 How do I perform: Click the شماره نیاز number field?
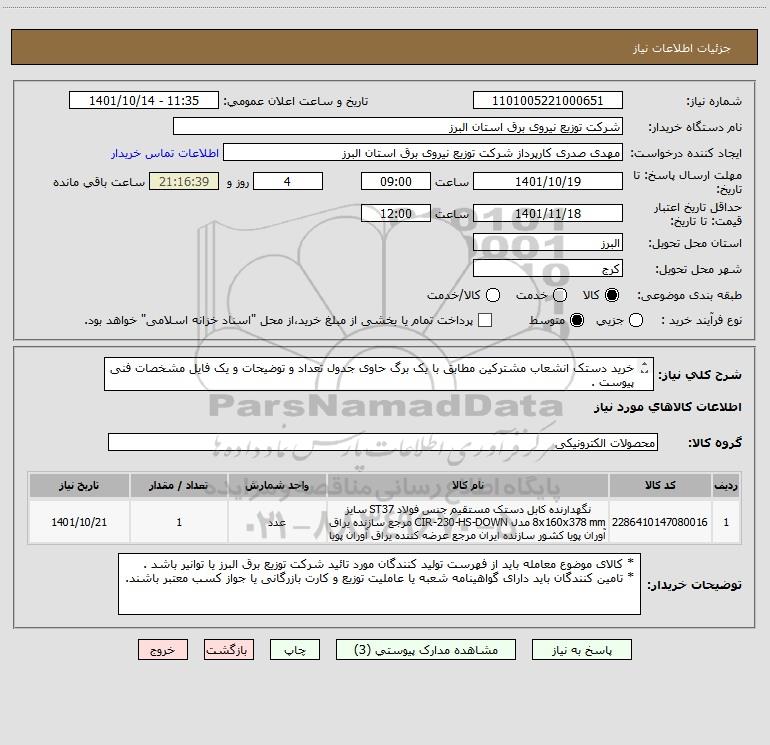point(548,101)
